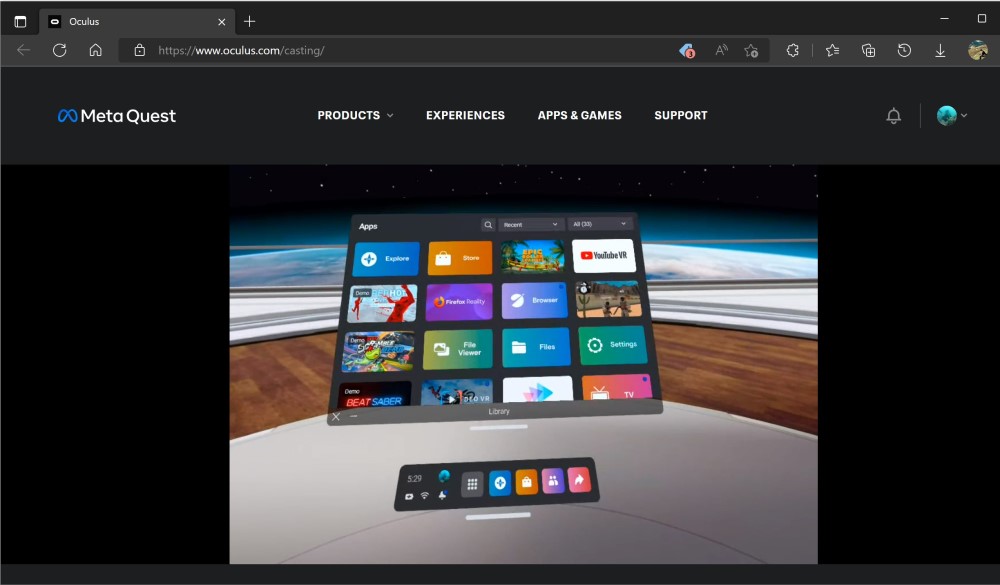Screen dimensions: 1000x585
Task: Expand the All (33) filter dropdown
Action: 599,224
